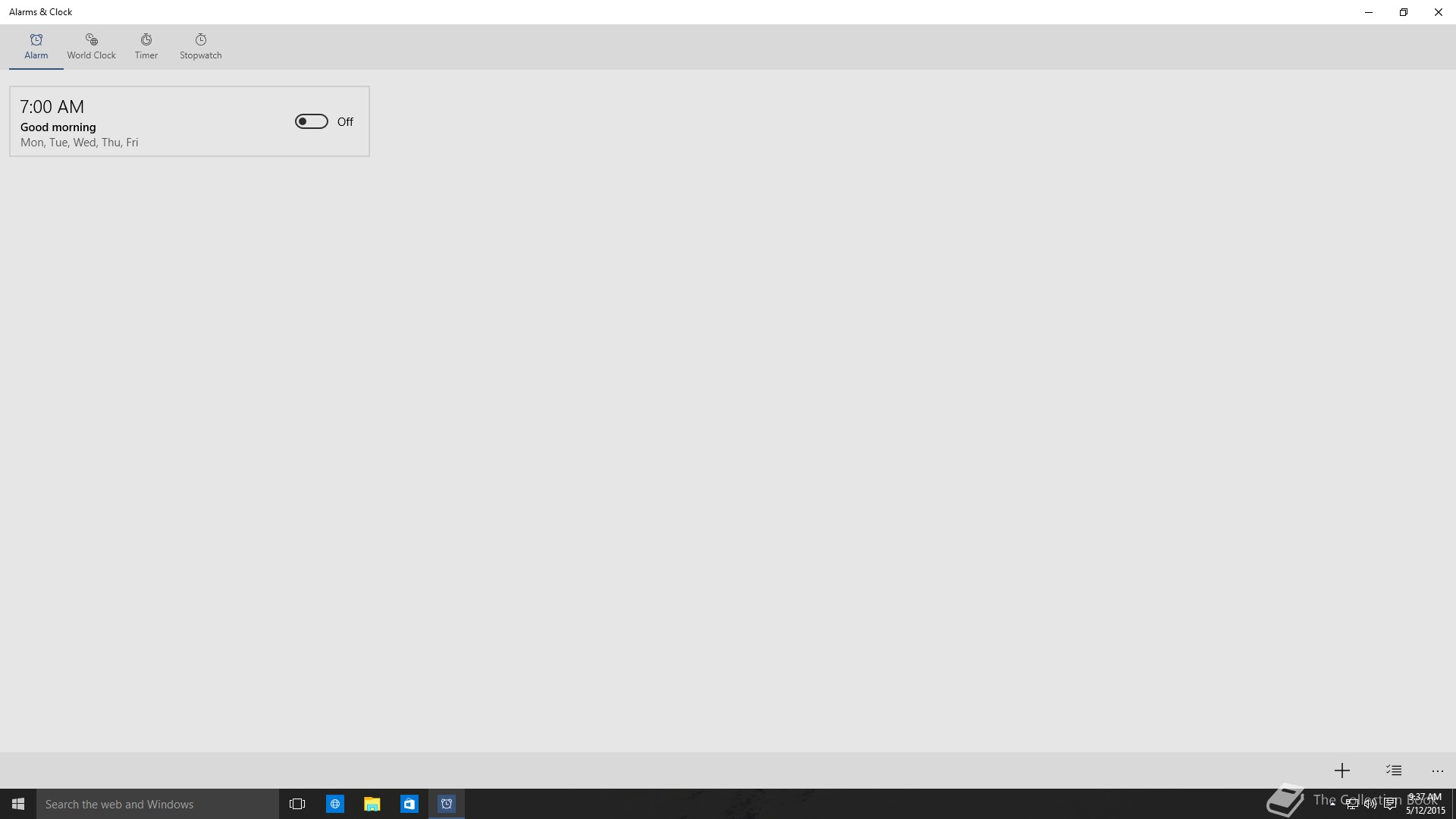Open the Timer tab
This screenshot has height=819, width=1456.
[x=146, y=46]
